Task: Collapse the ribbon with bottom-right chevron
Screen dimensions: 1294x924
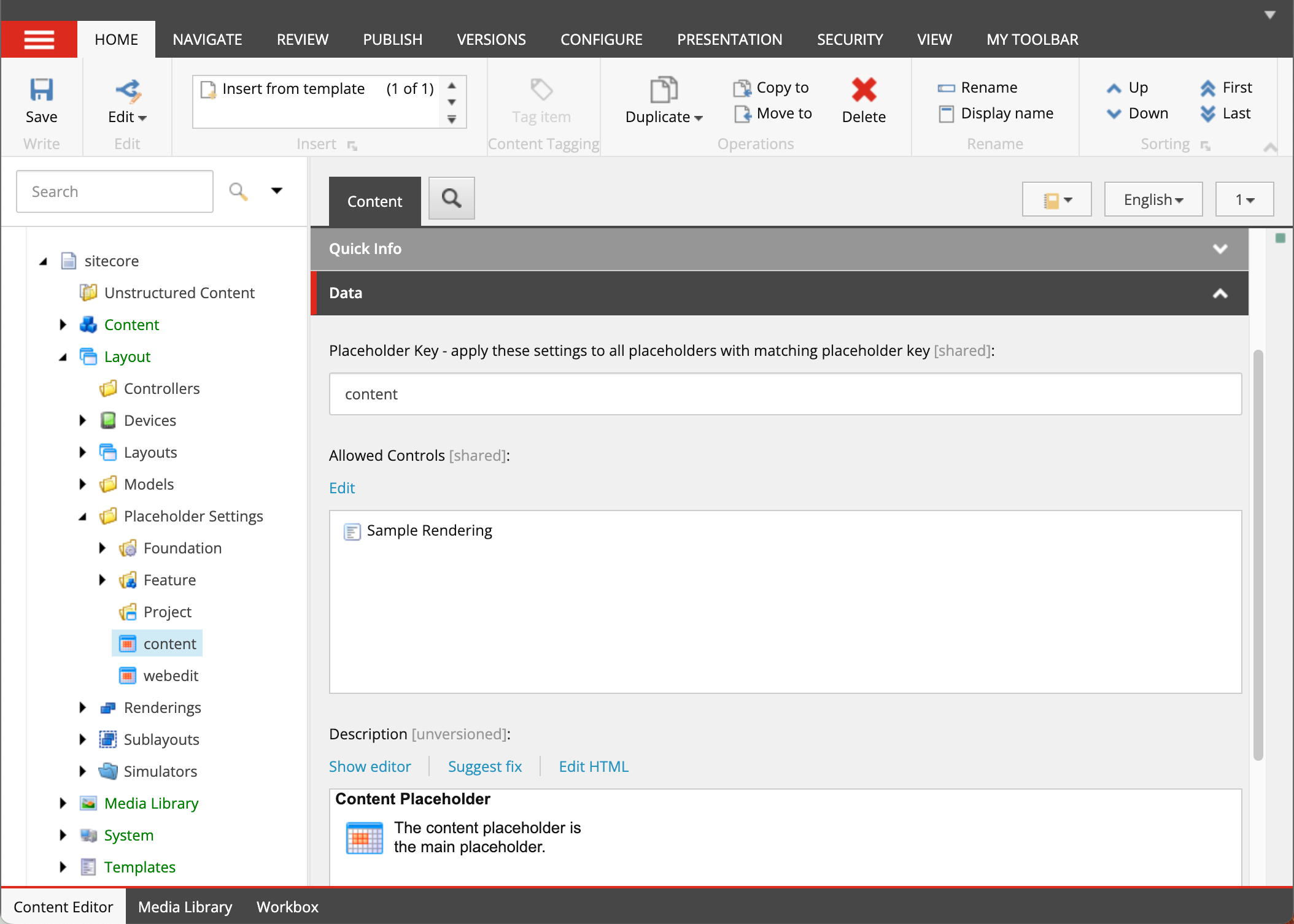Action: point(1270,147)
